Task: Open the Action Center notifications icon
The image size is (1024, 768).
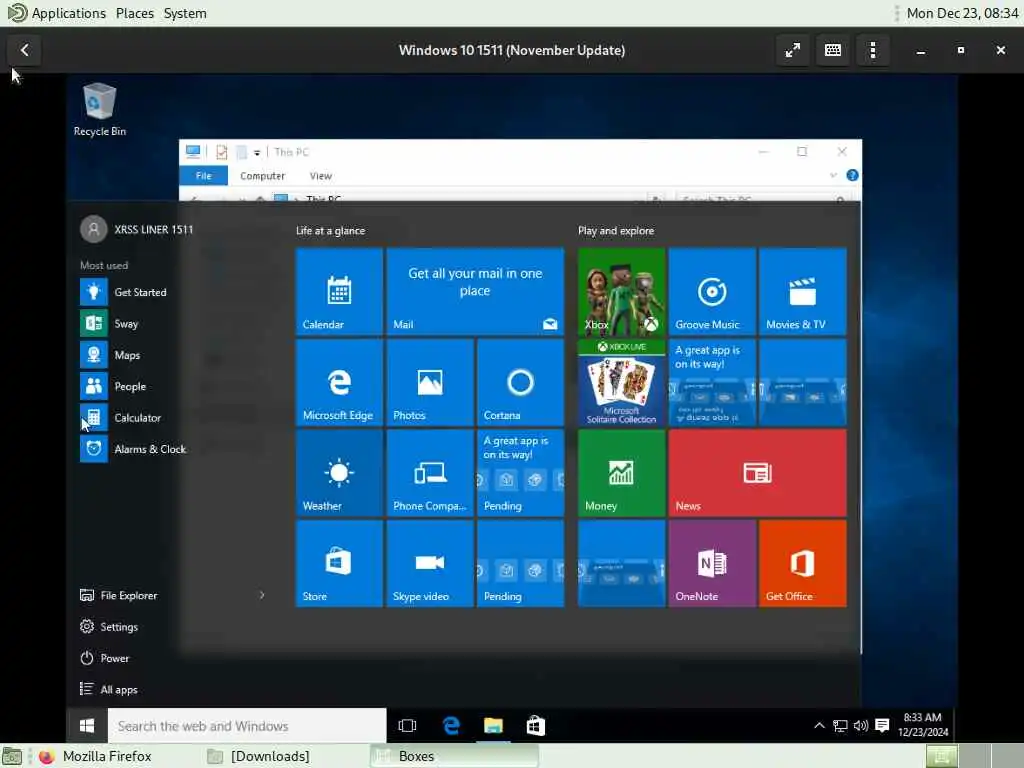Action: [882, 725]
